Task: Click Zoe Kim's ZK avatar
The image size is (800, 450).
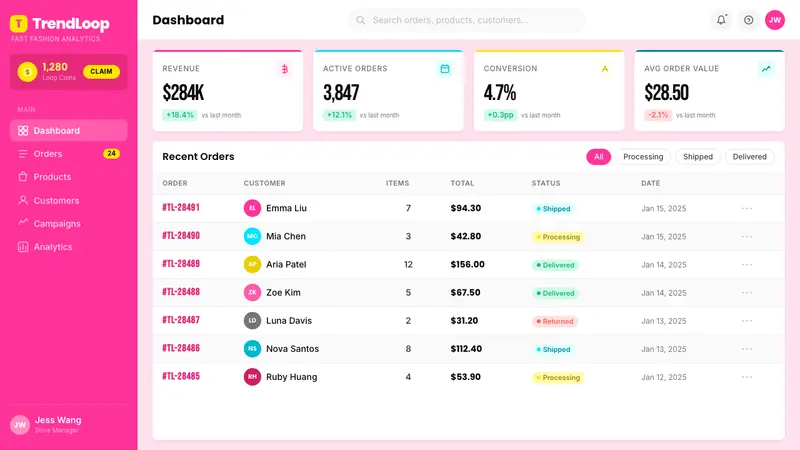Action: 252,292
